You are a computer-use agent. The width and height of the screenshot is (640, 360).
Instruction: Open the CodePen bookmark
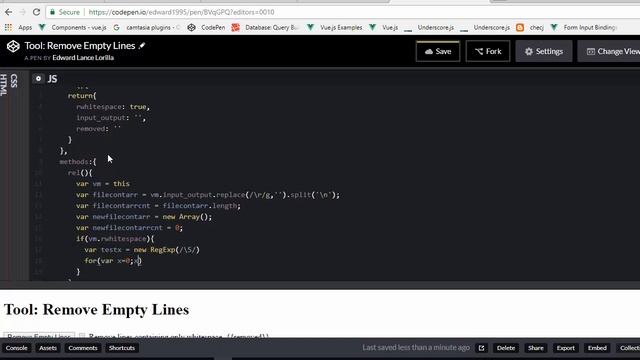207,27
